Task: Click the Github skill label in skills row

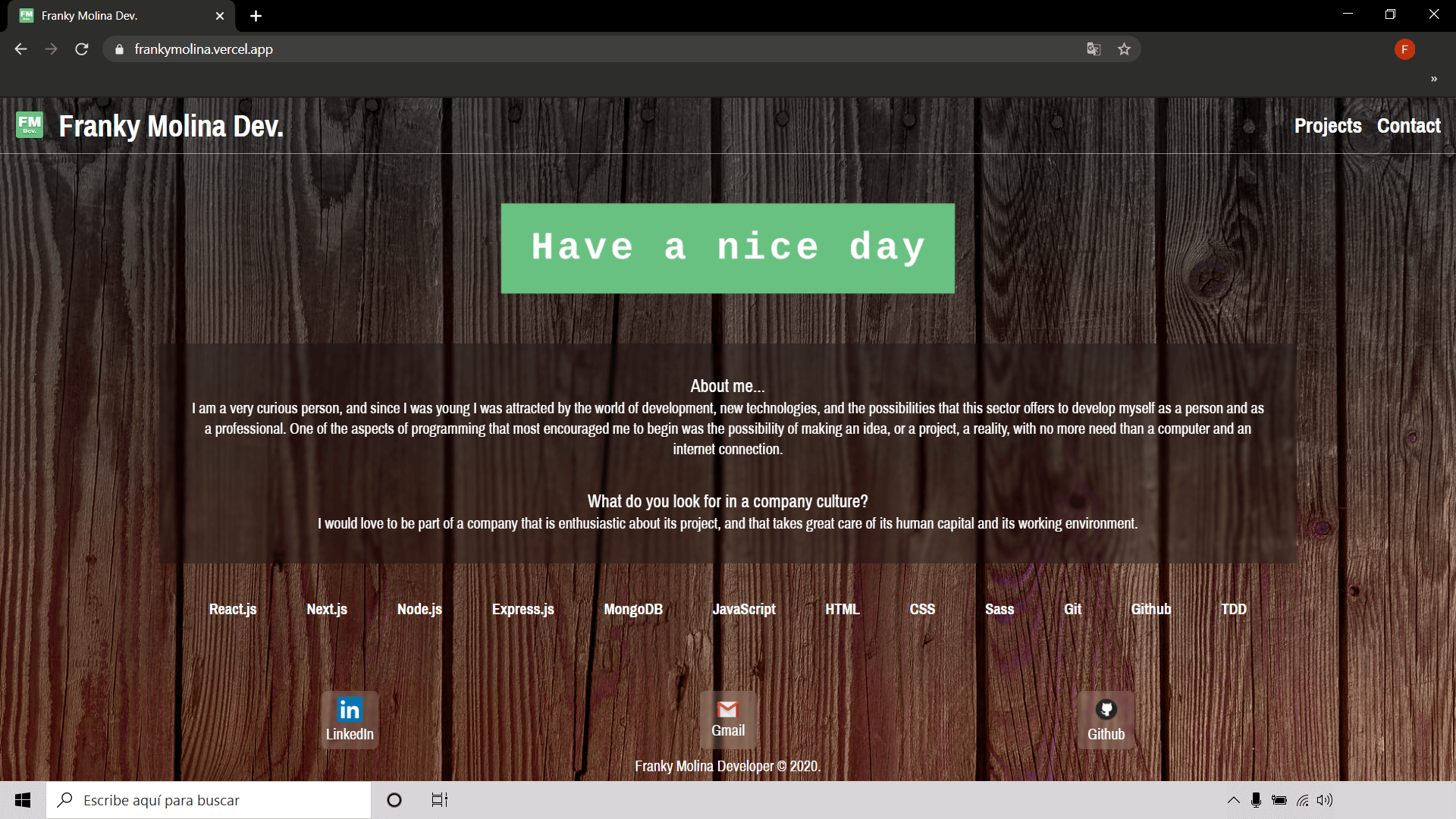Action: pyautogui.click(x=1151, y=609)
